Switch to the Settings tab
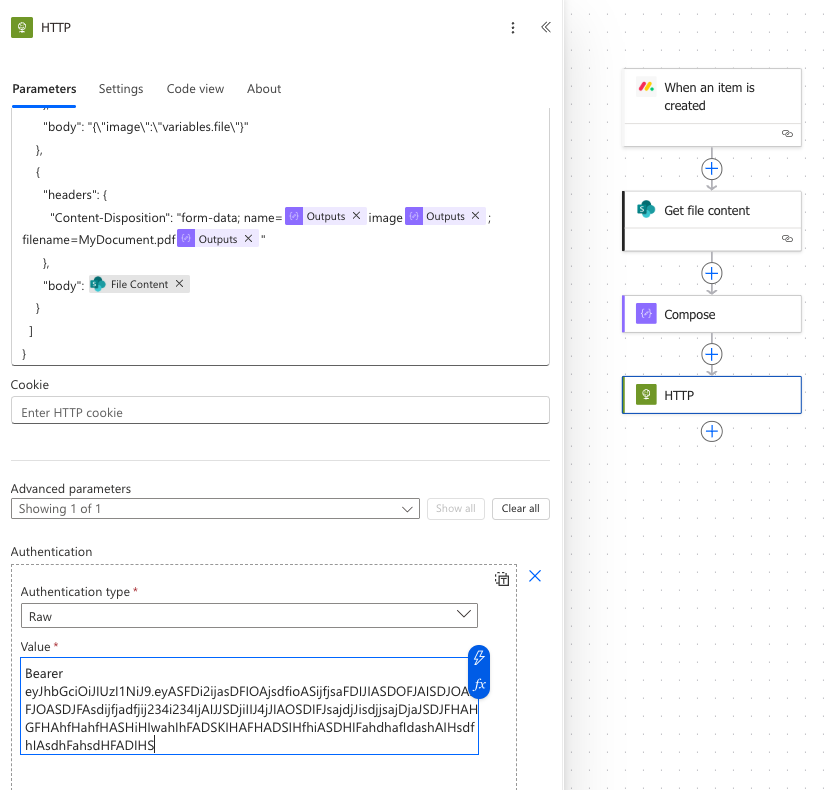The height and width of the screenshot is (790, 828). (121, 89)
